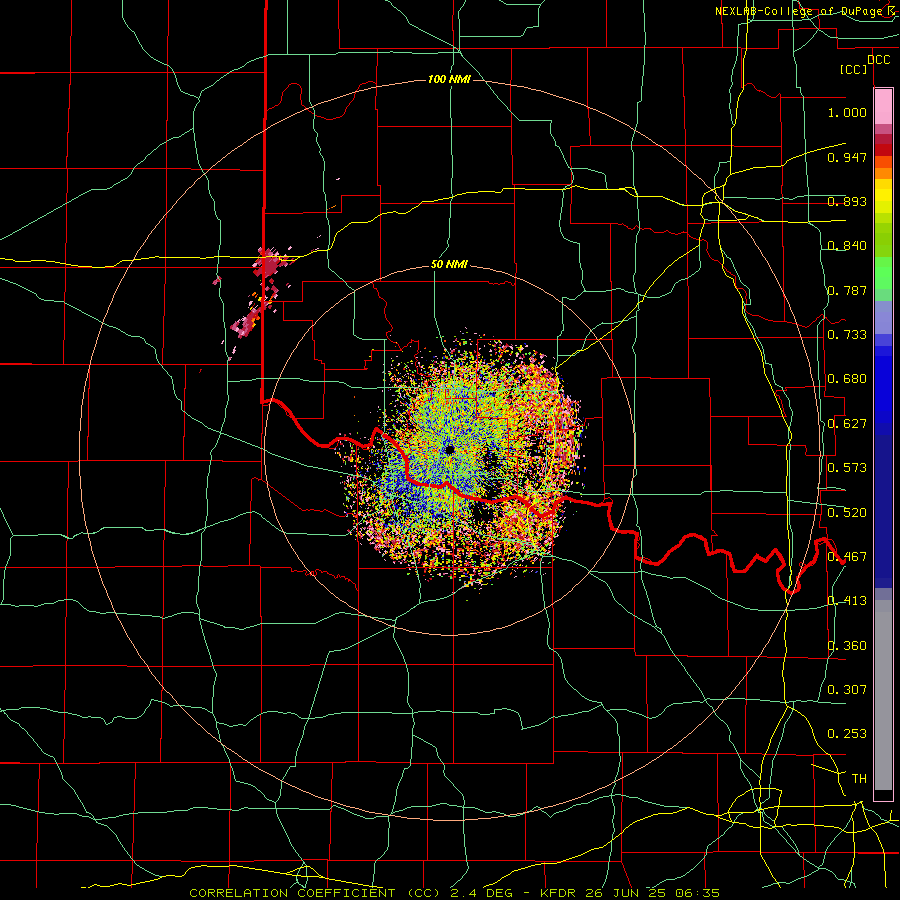Click the 0.787 scale value
The height and width of the screenshot is (900, 900).
(847, 290)
